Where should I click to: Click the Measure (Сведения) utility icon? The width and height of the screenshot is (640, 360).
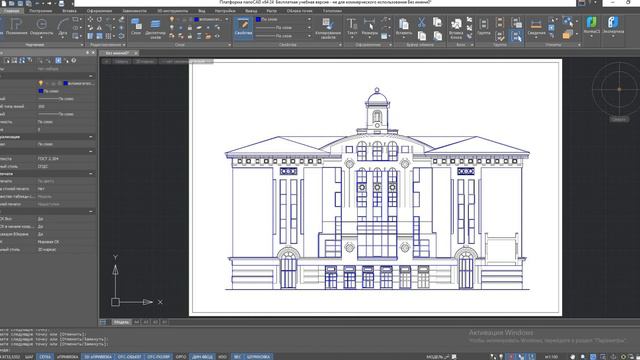click(x=536, y=27)
